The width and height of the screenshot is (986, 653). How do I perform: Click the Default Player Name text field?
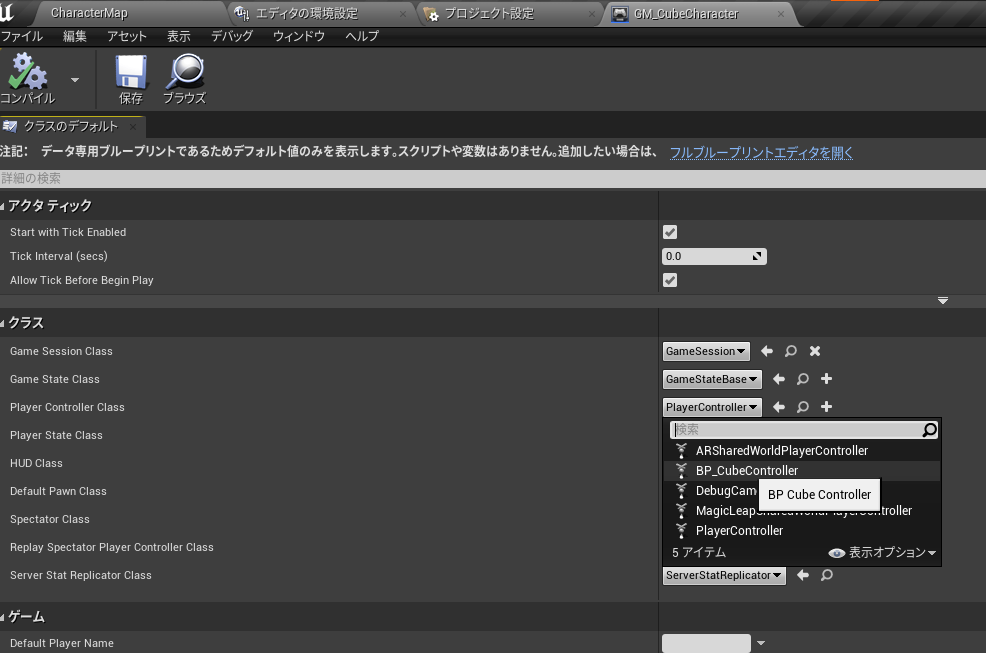click(706, 643)
